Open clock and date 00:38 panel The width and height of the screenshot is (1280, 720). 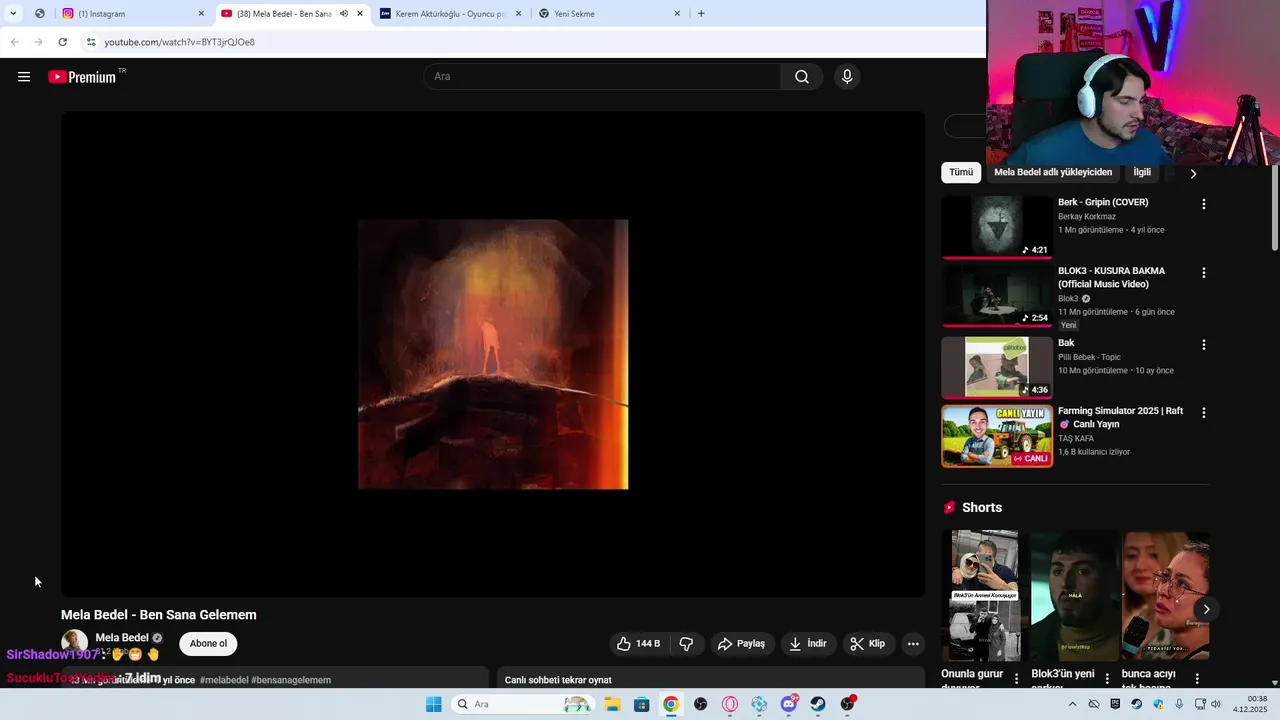tap(1250, 704)
